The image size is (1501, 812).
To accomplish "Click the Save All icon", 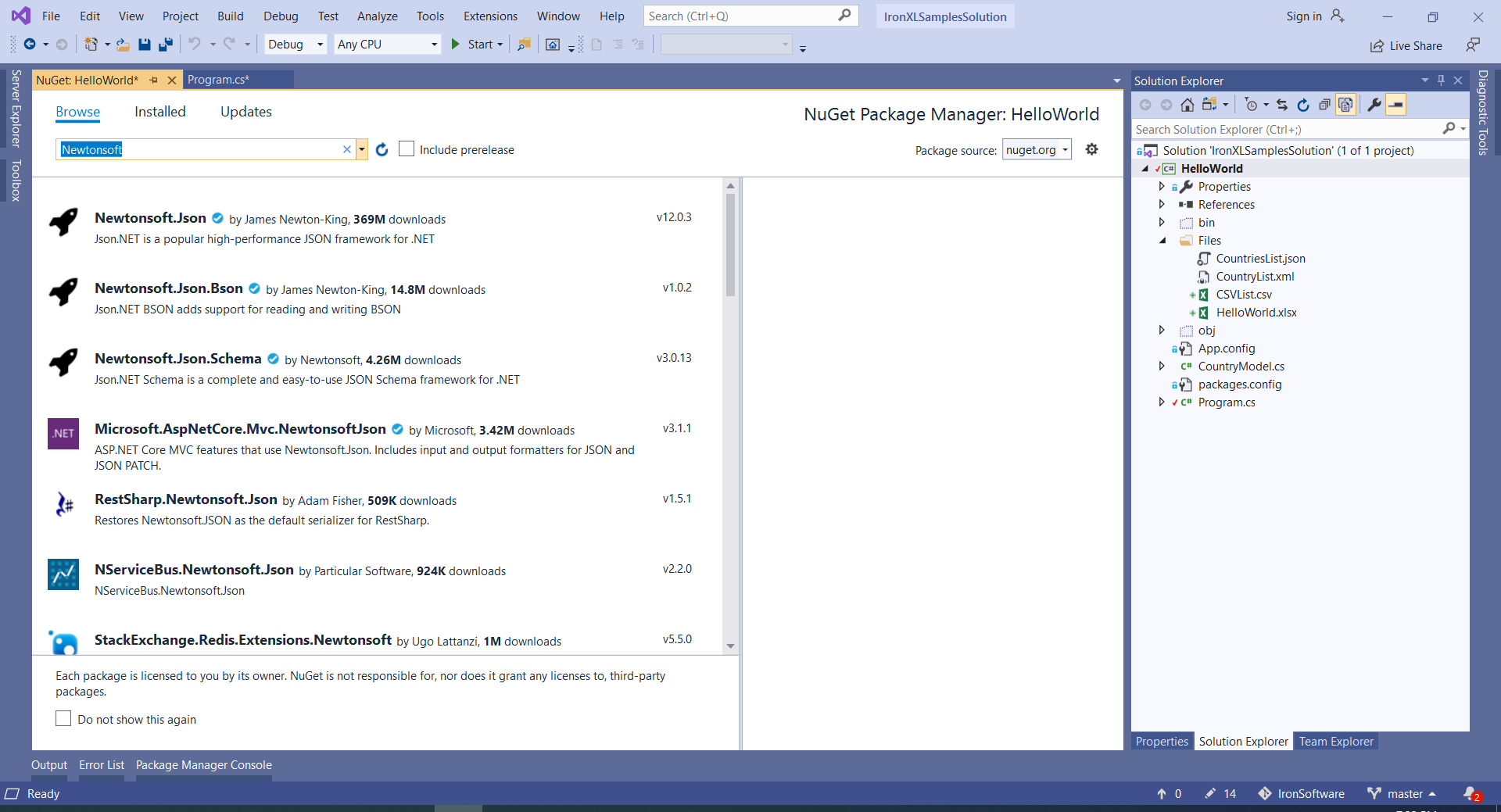I will point(166,45).
